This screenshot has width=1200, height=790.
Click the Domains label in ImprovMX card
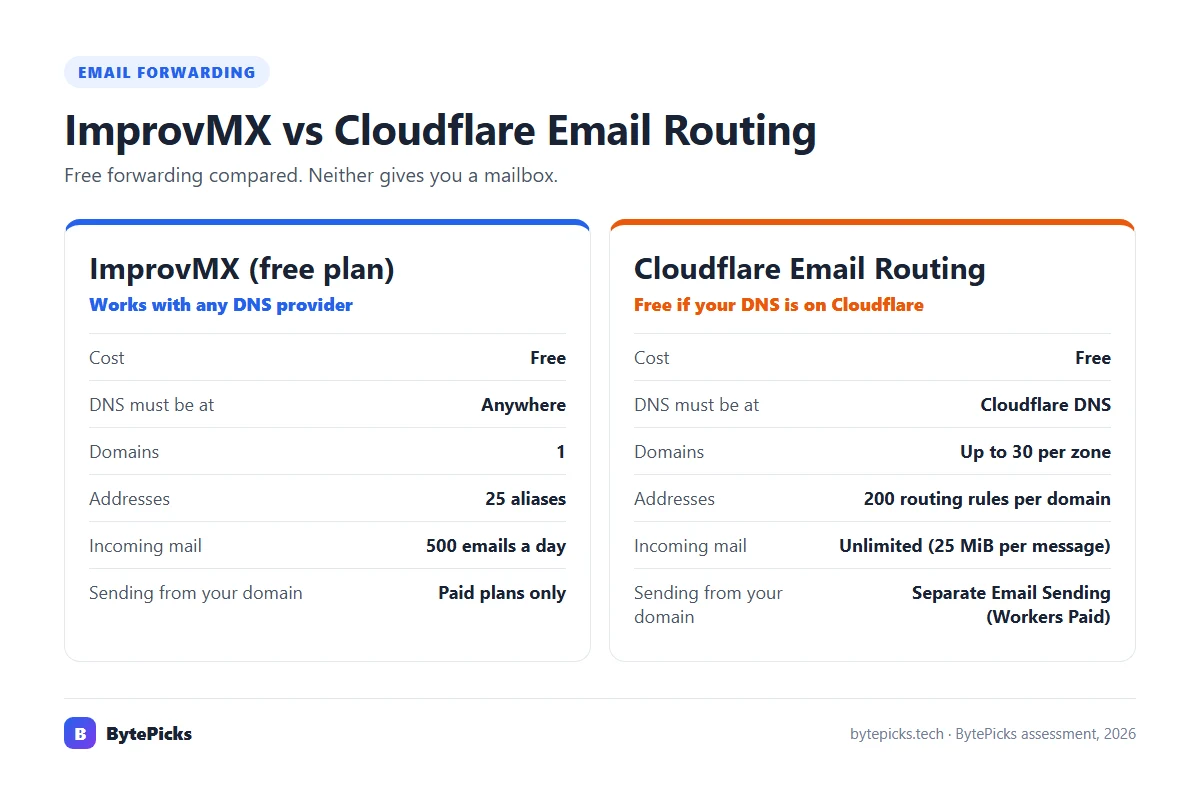(x=124, y=452)
